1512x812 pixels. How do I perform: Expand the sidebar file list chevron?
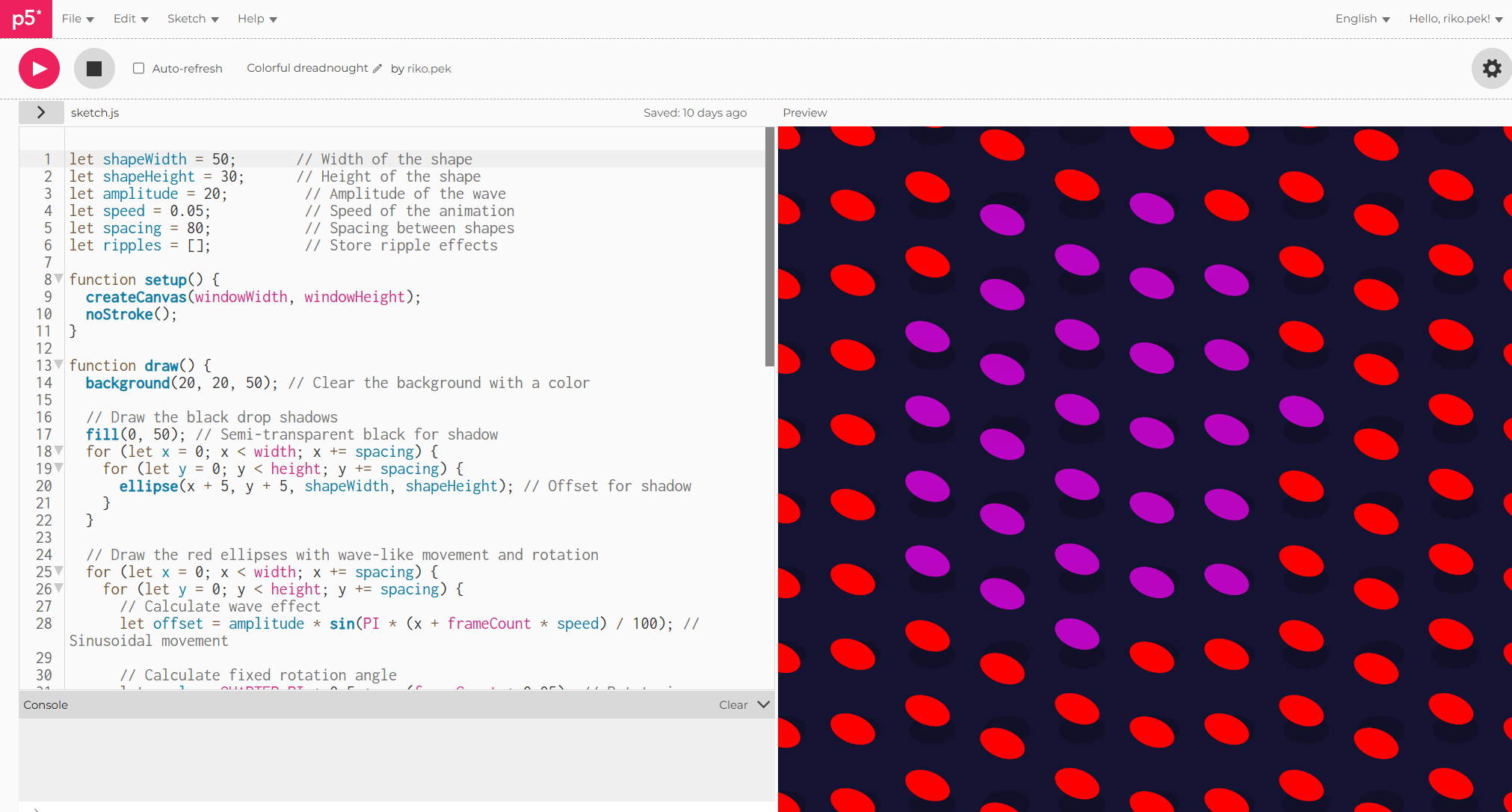41,112
